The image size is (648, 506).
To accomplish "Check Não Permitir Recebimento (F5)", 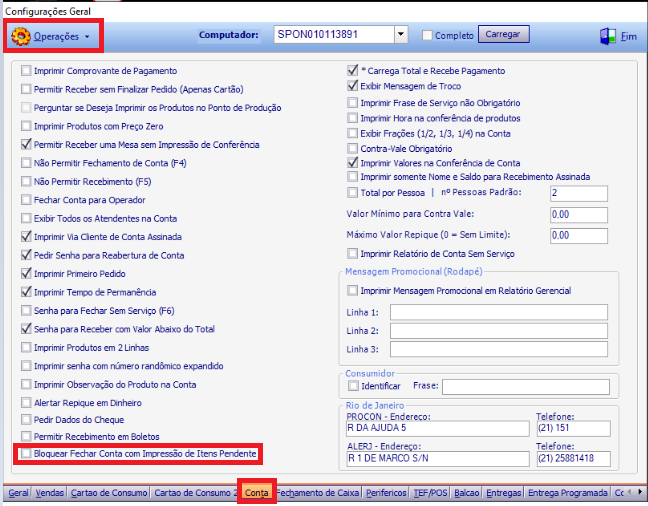I will pyautogui.click(x=26, y=181).
